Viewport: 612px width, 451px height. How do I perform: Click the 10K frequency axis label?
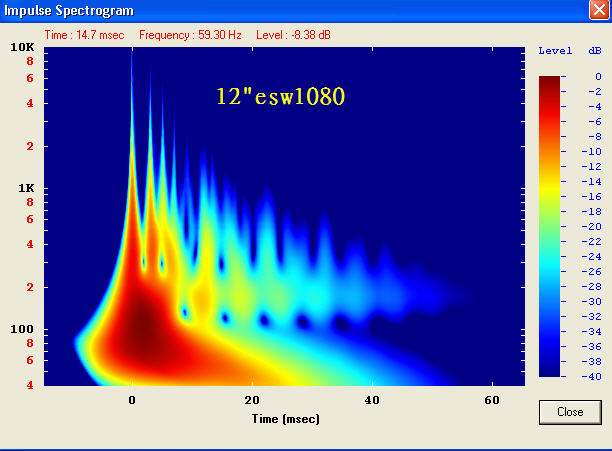[22, 48]
